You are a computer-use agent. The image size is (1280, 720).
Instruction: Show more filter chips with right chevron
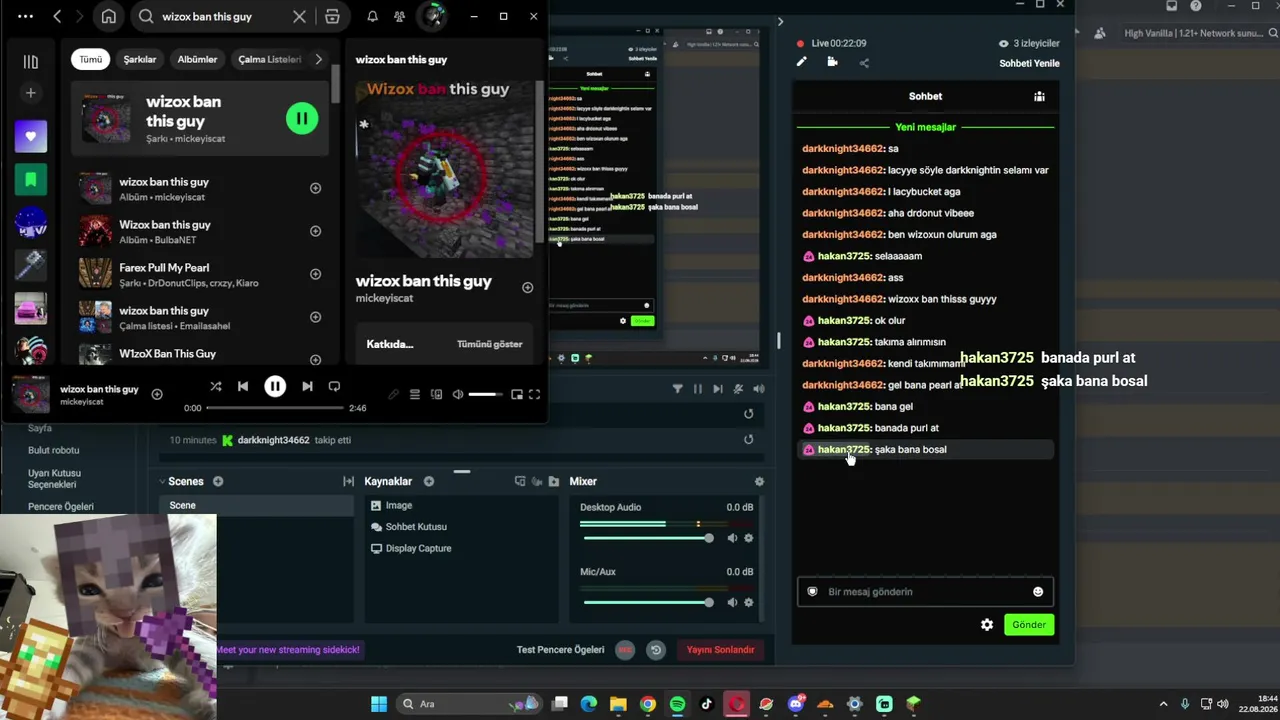(x=318, y=59)
